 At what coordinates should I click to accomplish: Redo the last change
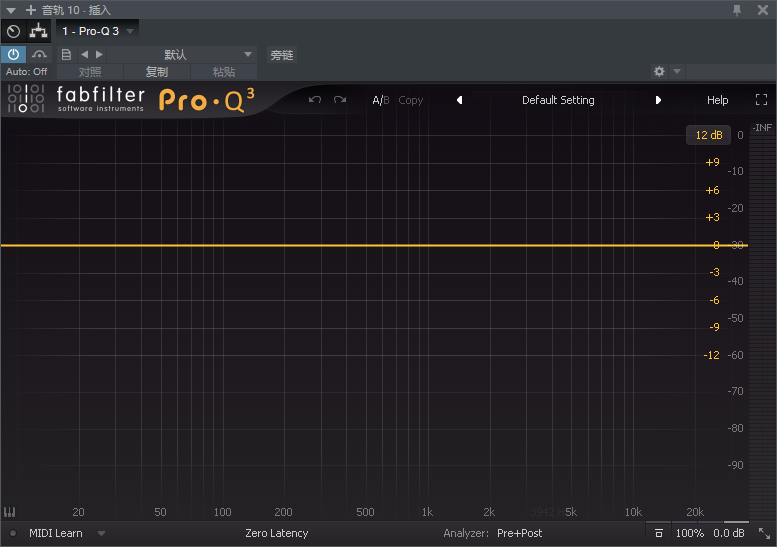tap(340, 100)
